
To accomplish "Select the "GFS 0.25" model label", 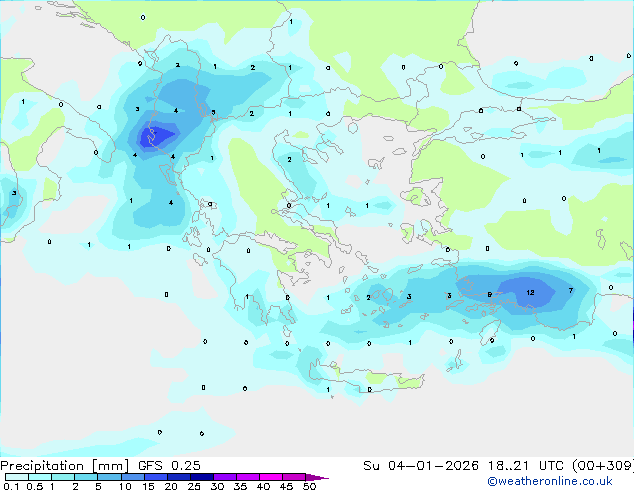I will [169, 466].
